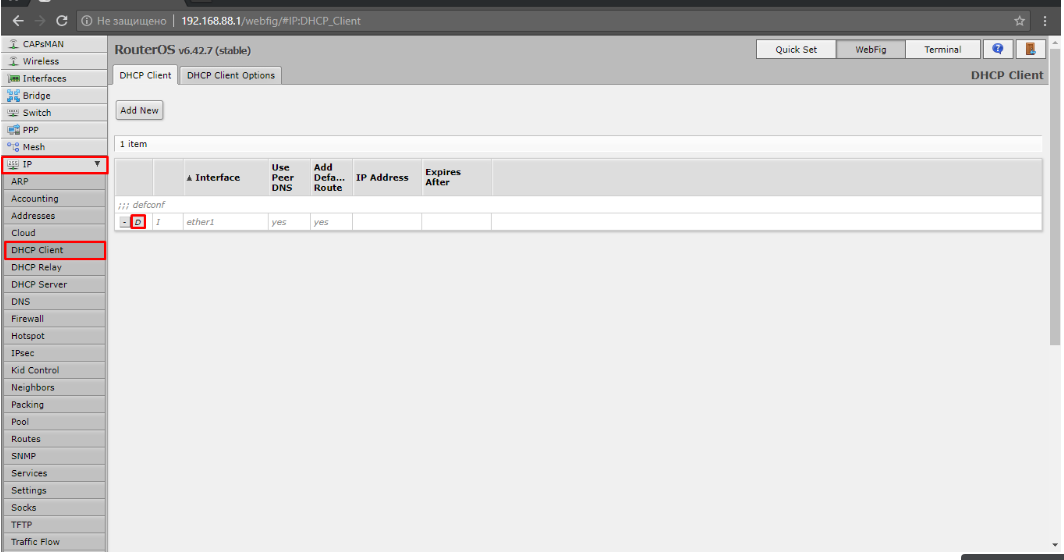Open the Wireless menu
1064x560 pixels.
(x=54, y=61)
